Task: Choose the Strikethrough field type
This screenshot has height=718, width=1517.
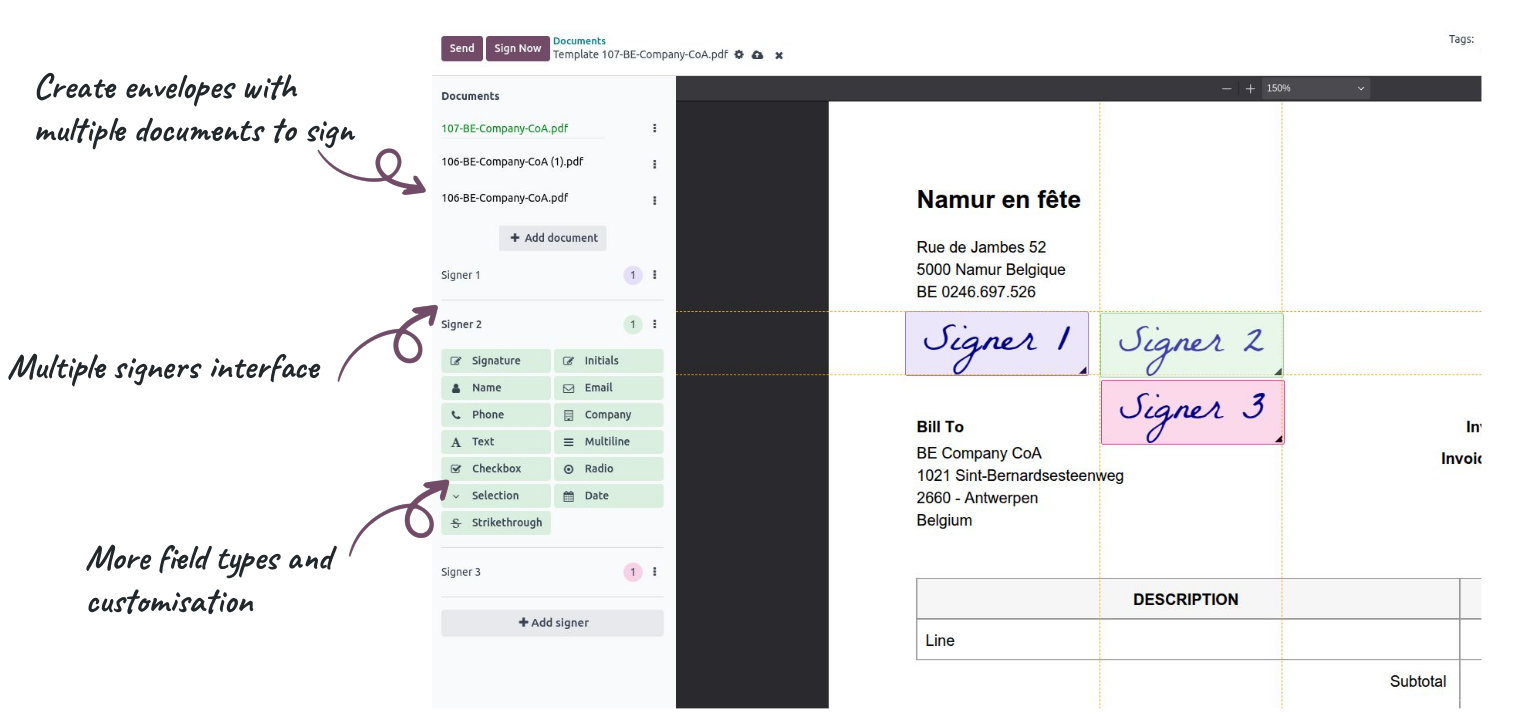Action: pyautogui.click(x=496, y=523)
